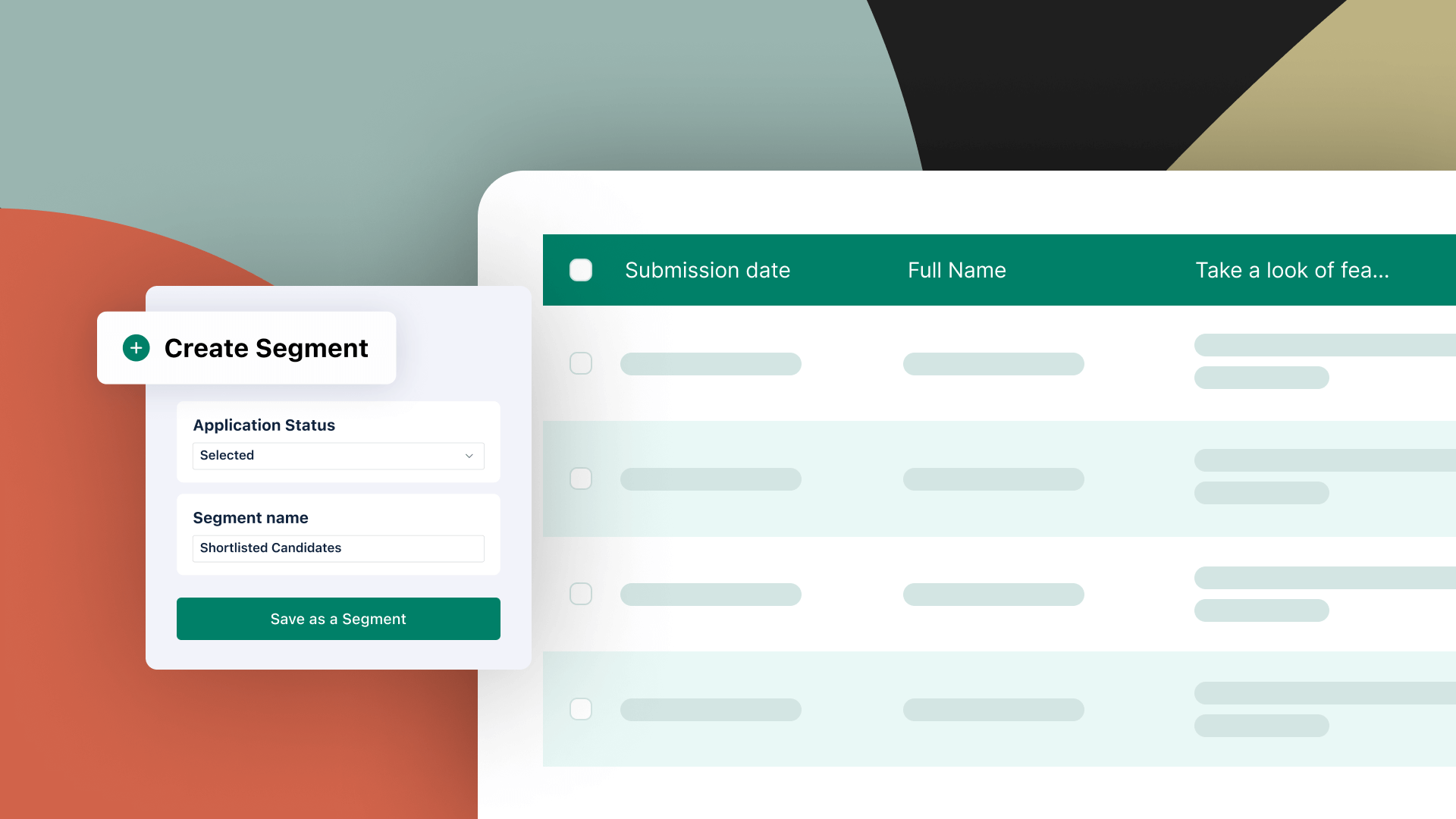Click the second row checkbox in table
The width and height of the screenshot is (1456, 819).
[580, 479]
